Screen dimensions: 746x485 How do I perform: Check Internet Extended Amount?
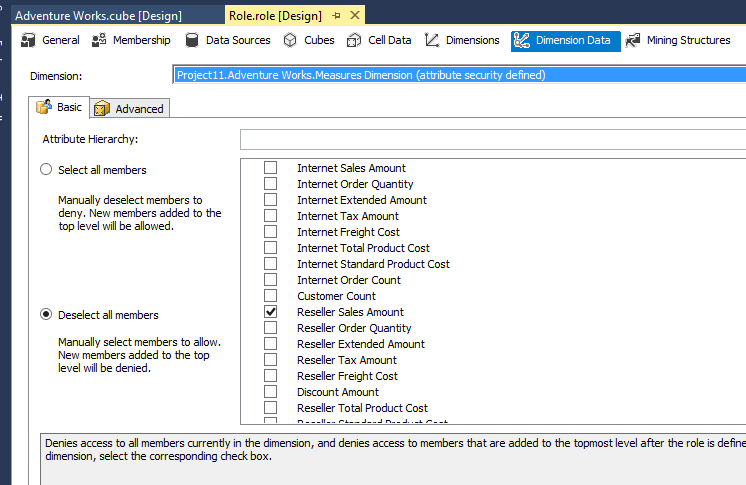tap(270, 199)
